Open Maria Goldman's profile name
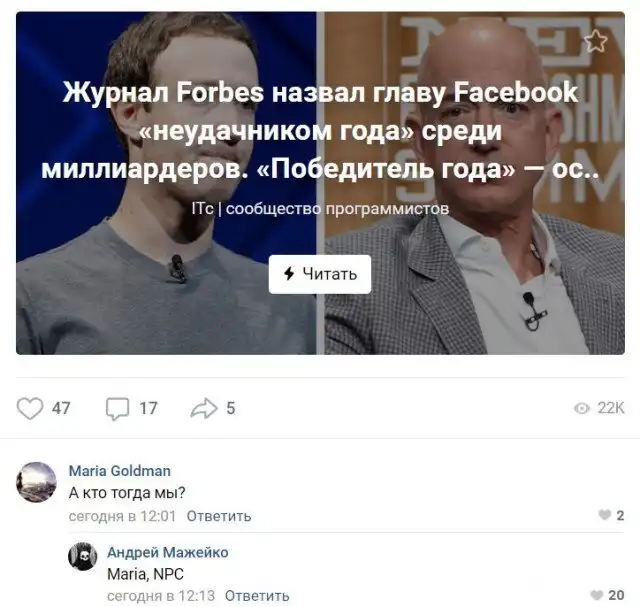 (120, 471)
